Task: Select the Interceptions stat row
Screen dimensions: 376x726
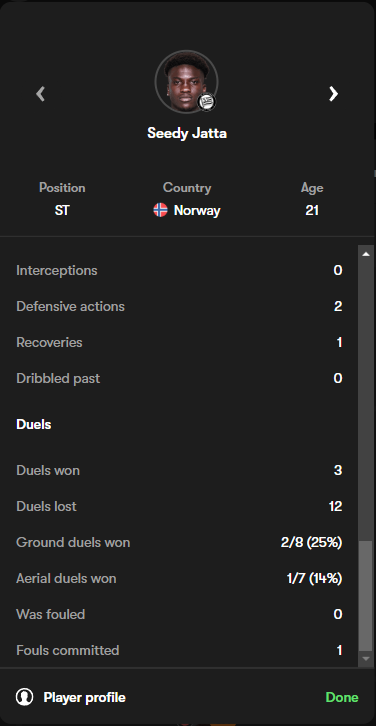Action: pos(179,270)
